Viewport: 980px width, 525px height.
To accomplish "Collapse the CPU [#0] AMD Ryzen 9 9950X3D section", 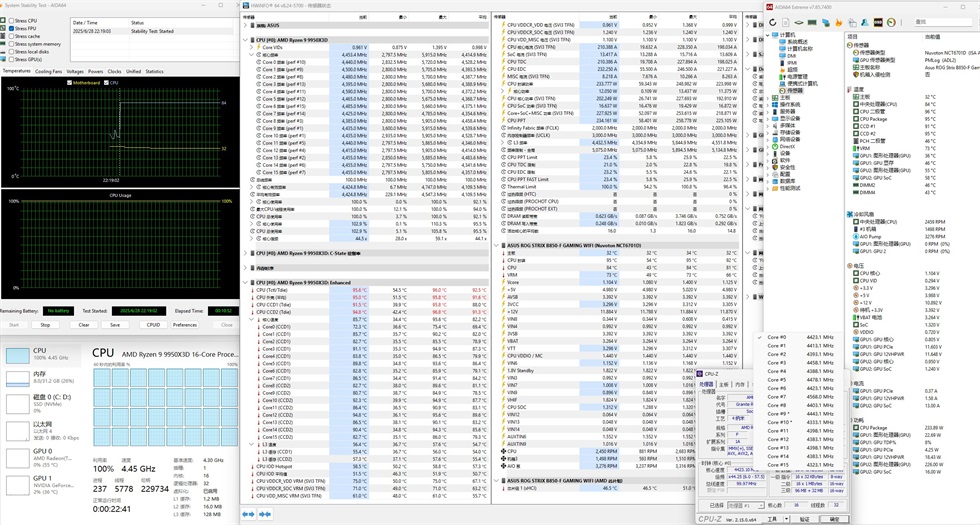I will pyautogui.click(x=245, y=39).
